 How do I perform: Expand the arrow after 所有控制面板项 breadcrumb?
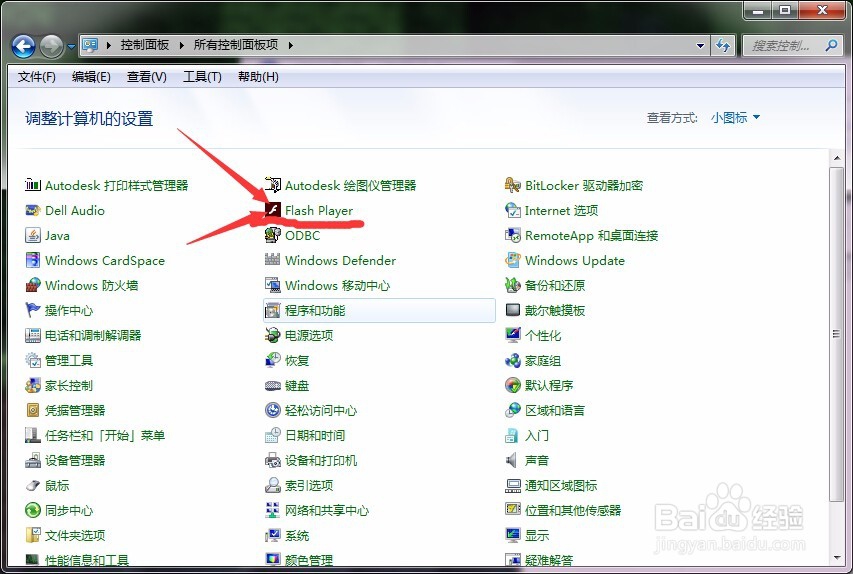290,45
